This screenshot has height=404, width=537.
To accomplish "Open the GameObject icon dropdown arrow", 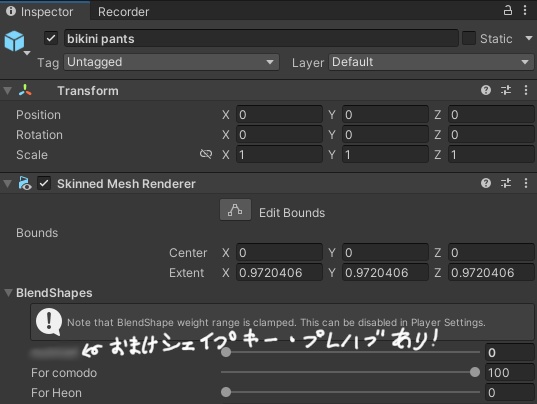I will pyautogui.click(x=27, y=53).
